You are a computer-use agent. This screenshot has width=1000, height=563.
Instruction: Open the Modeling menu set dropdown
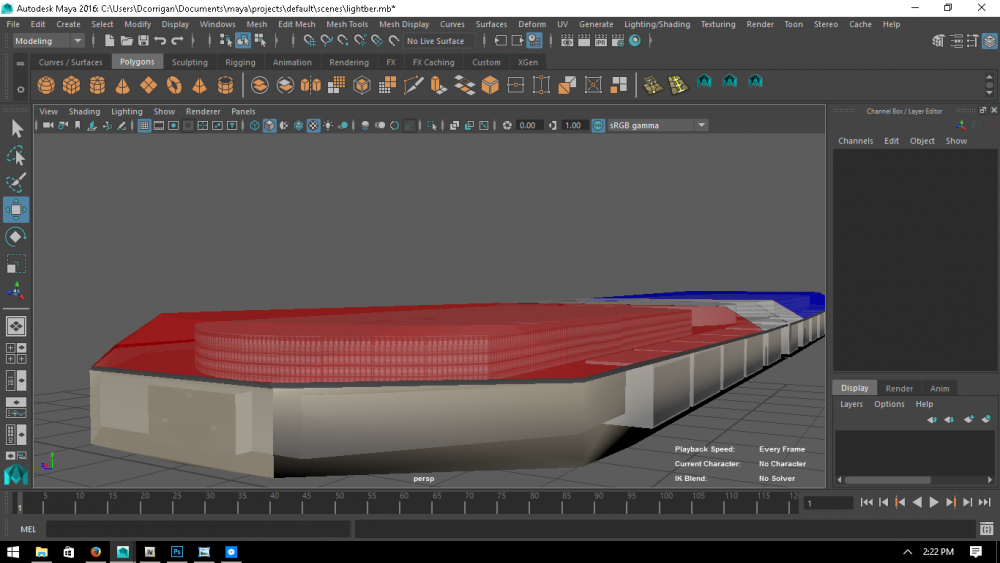49,41
